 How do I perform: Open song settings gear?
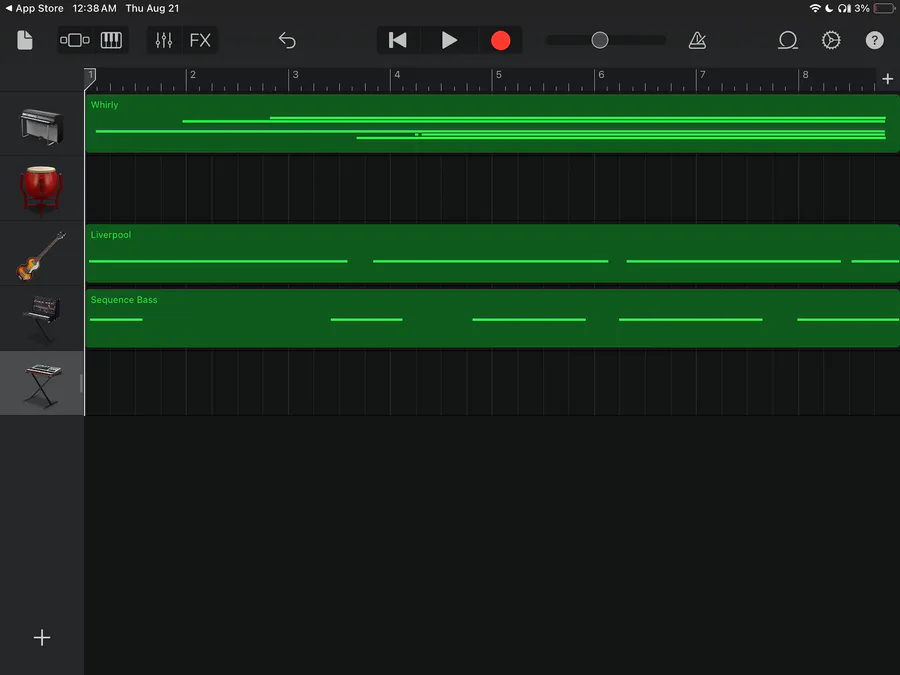[831, 40]
